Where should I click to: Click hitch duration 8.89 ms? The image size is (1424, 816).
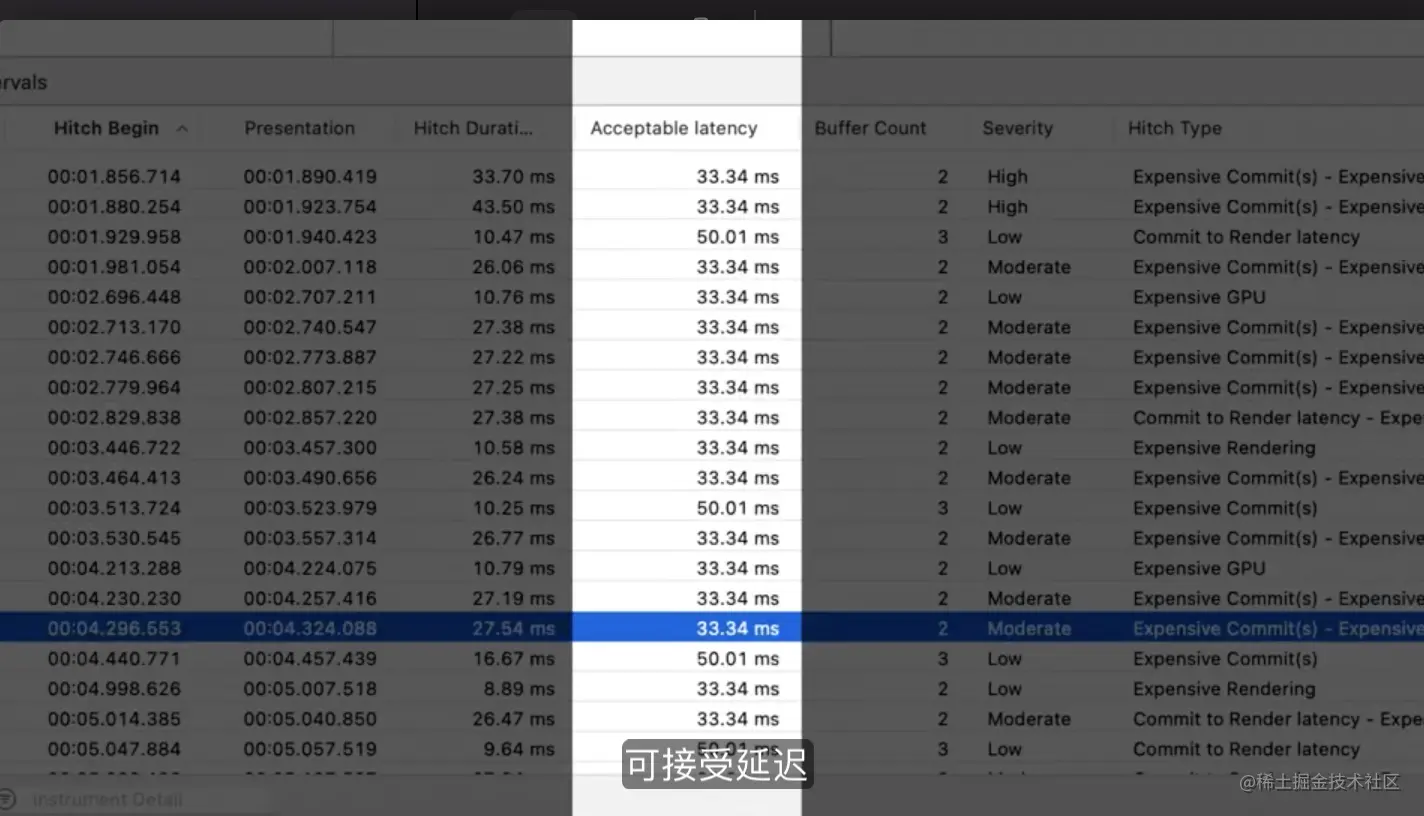pyautogui.click(x=519, y=689)
